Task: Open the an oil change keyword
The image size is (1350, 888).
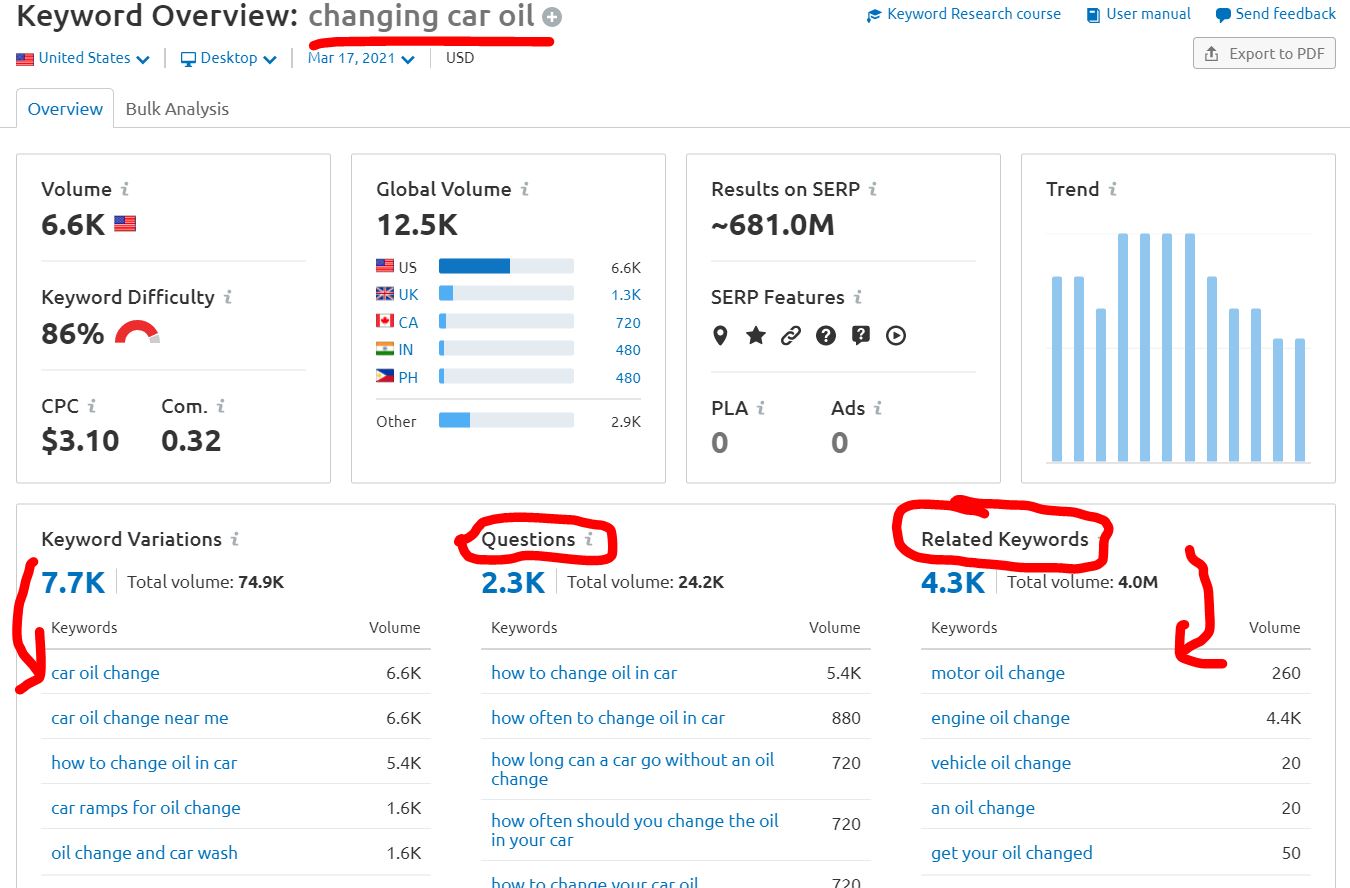Action: click(983, 808)
